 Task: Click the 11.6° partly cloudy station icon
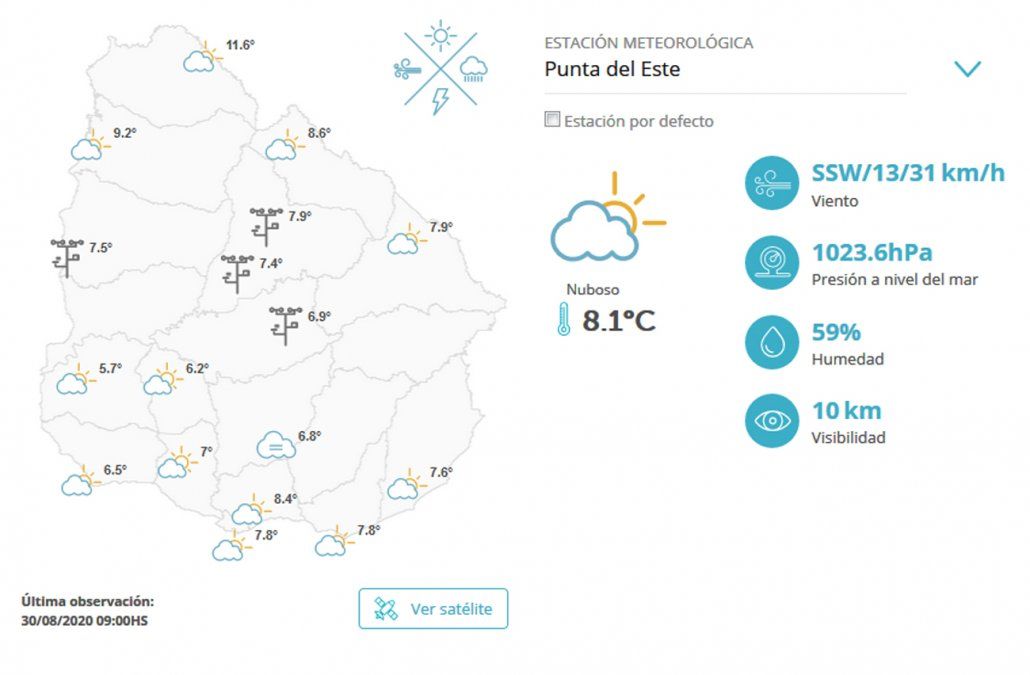(202, 56)
